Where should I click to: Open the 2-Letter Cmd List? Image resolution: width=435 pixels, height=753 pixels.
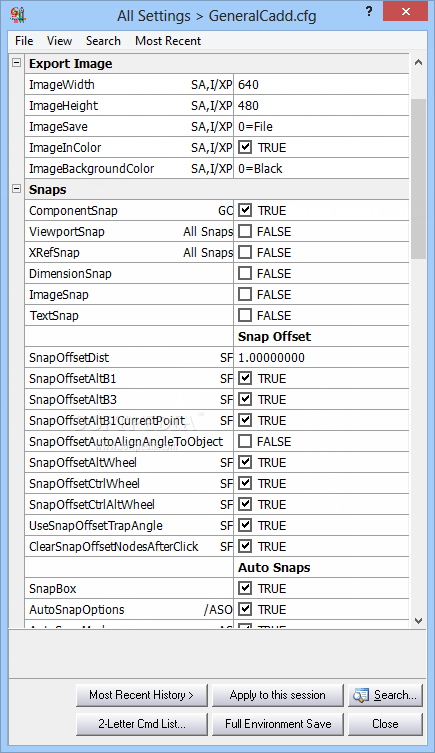pos(142,724)
